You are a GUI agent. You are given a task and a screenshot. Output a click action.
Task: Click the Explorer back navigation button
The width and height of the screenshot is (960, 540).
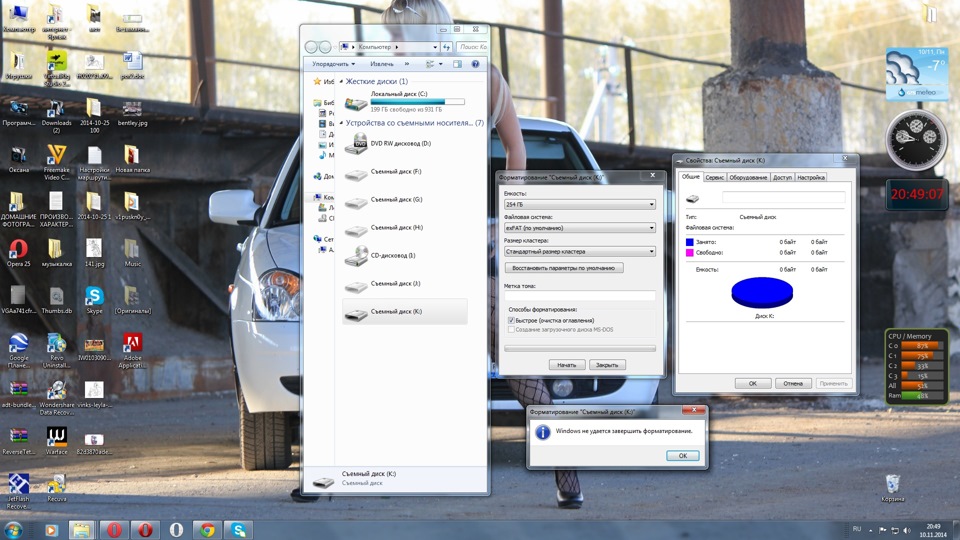click(x=311, y=47)
